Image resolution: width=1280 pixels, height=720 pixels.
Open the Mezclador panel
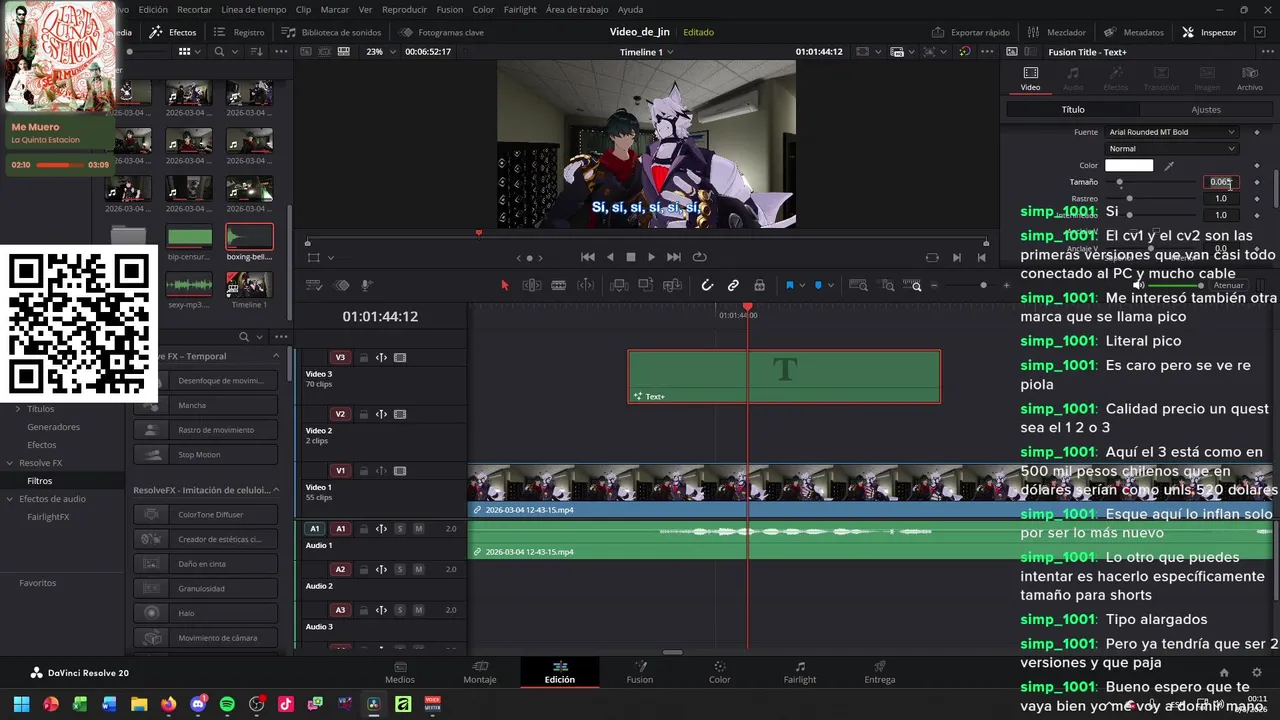pos(1057,32)
